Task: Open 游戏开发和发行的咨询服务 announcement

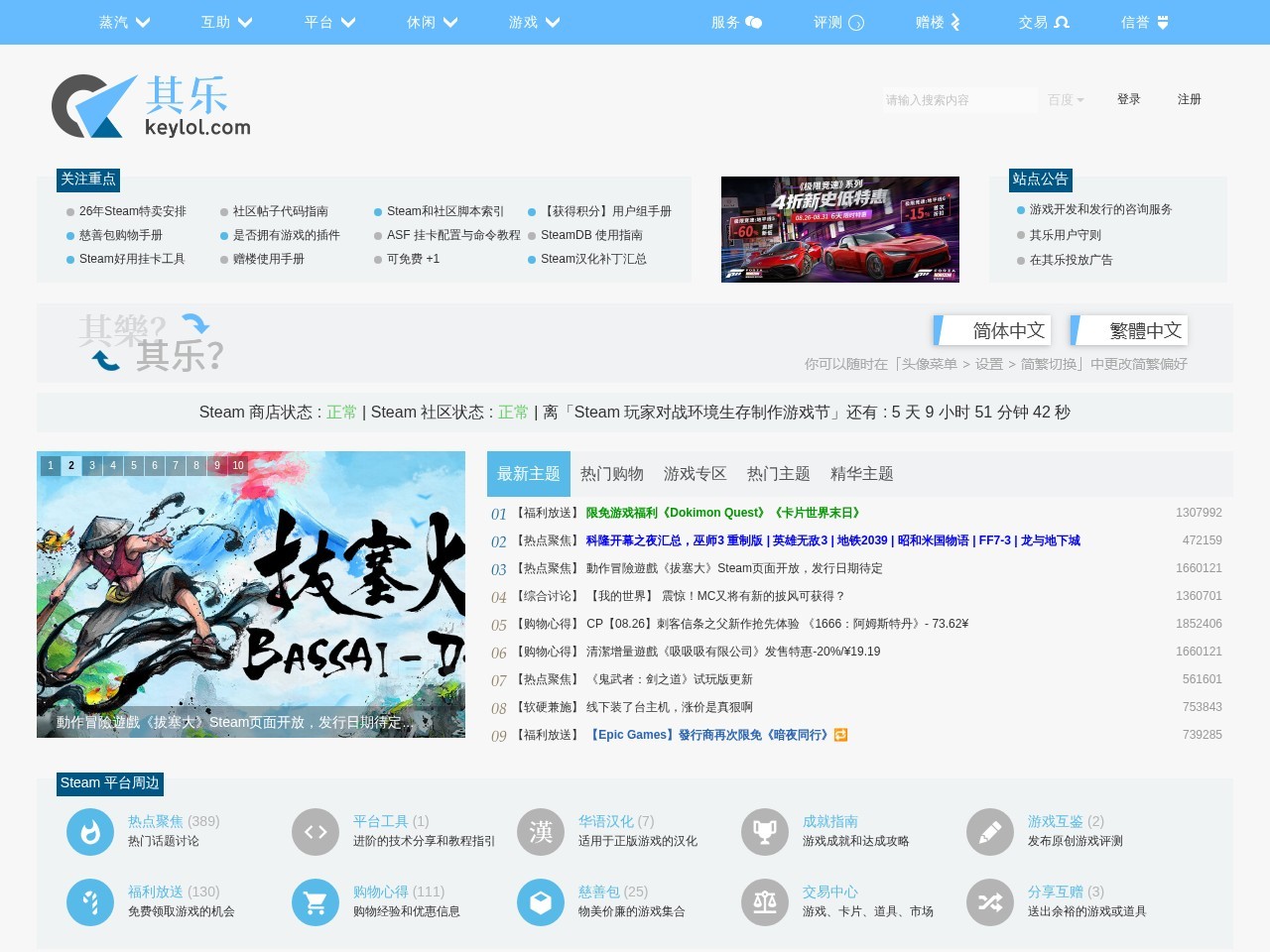Action: coord(1101,209)
